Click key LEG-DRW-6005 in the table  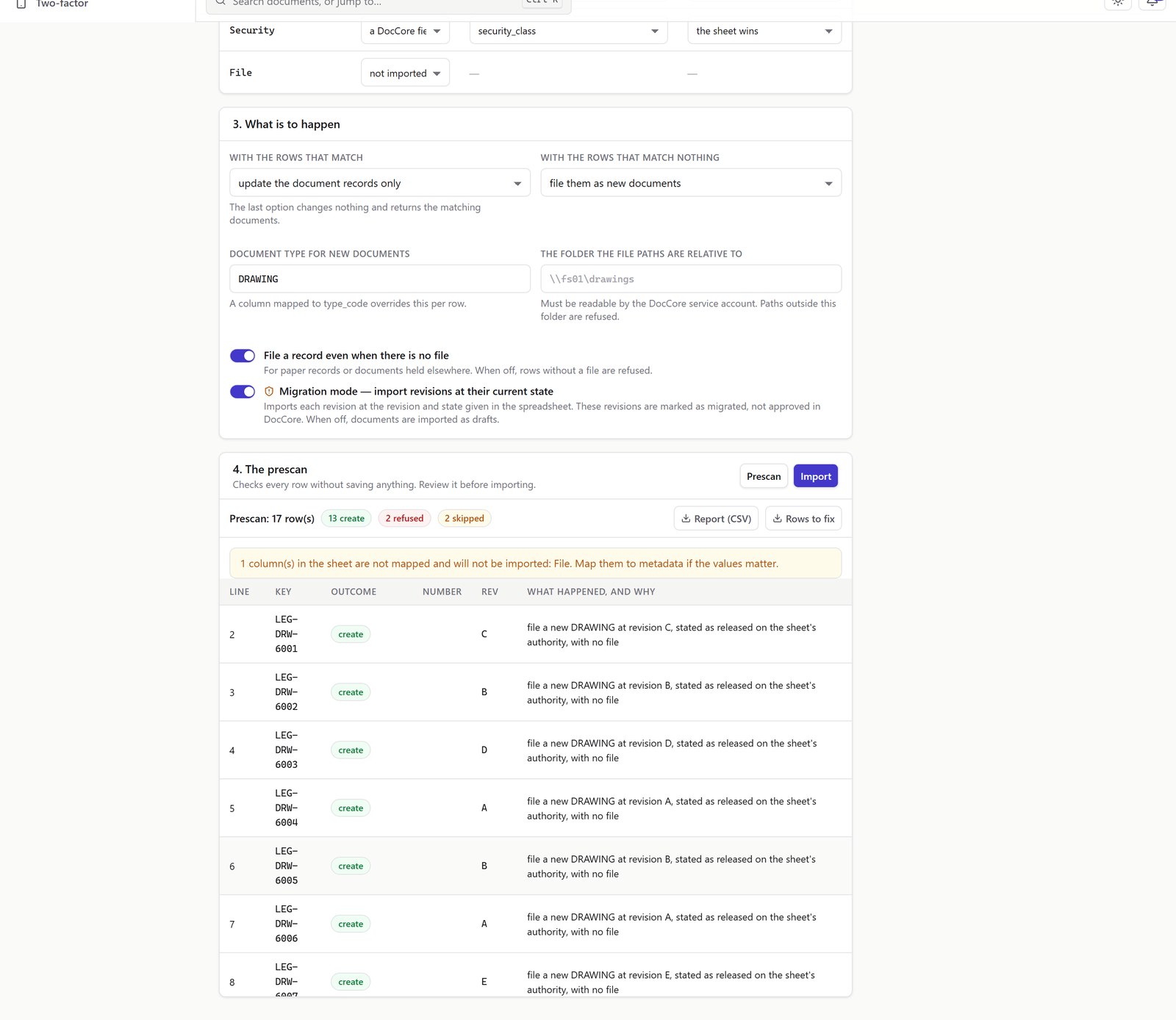[287, 866]
